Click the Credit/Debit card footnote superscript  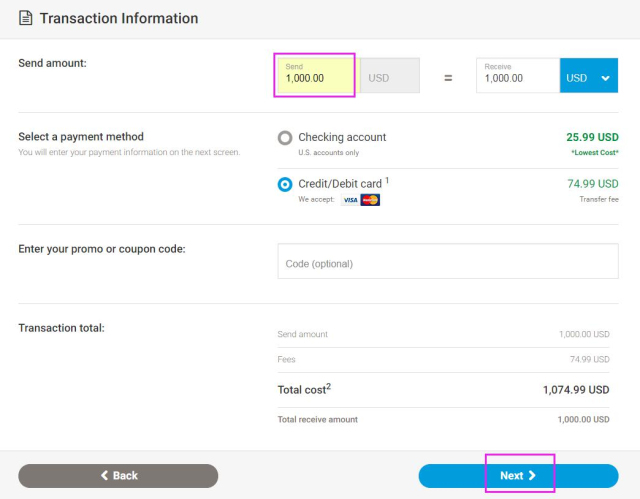click(x=387, y=180)
